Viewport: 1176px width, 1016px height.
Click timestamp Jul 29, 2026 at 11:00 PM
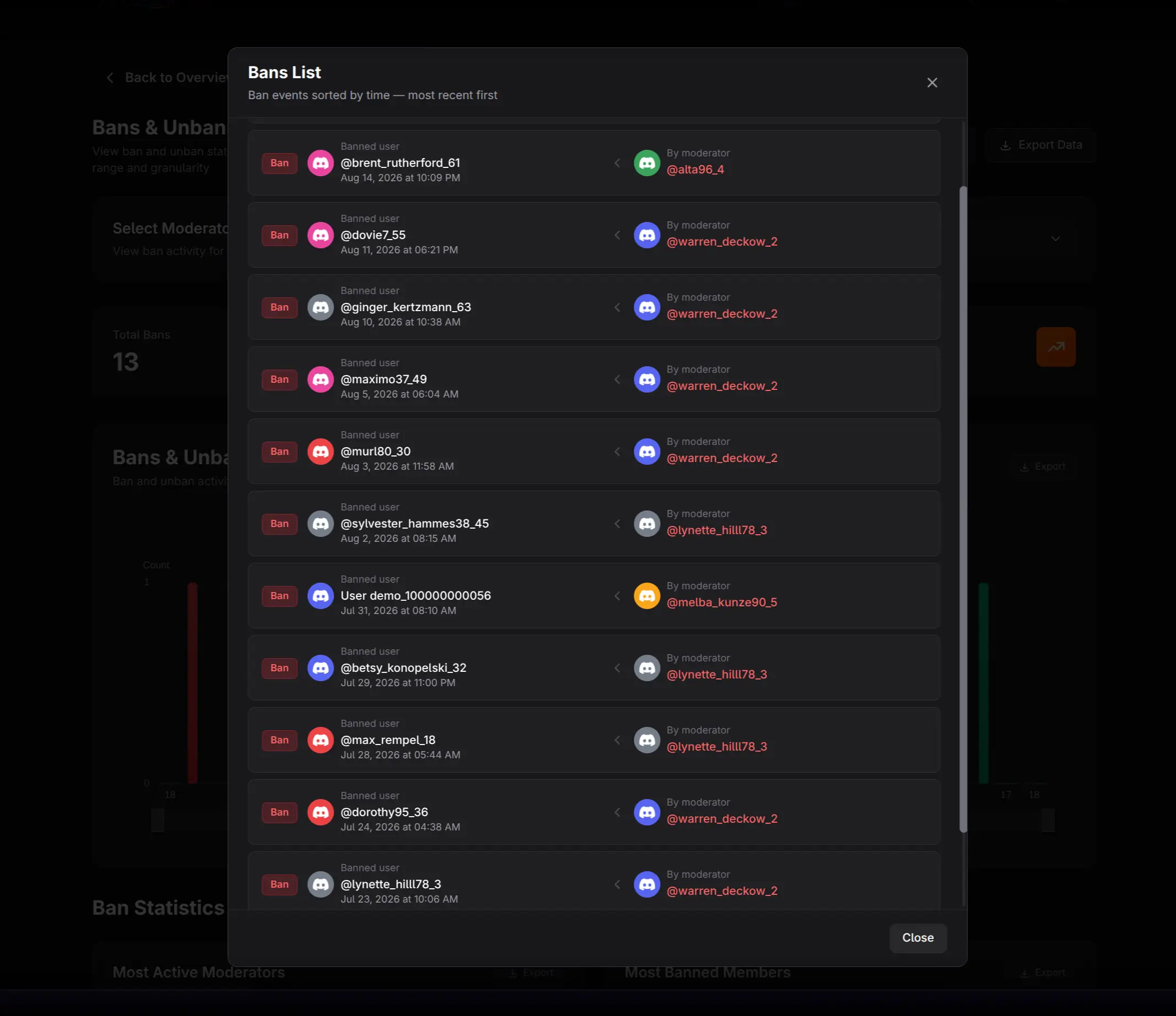tap(398, 682)
